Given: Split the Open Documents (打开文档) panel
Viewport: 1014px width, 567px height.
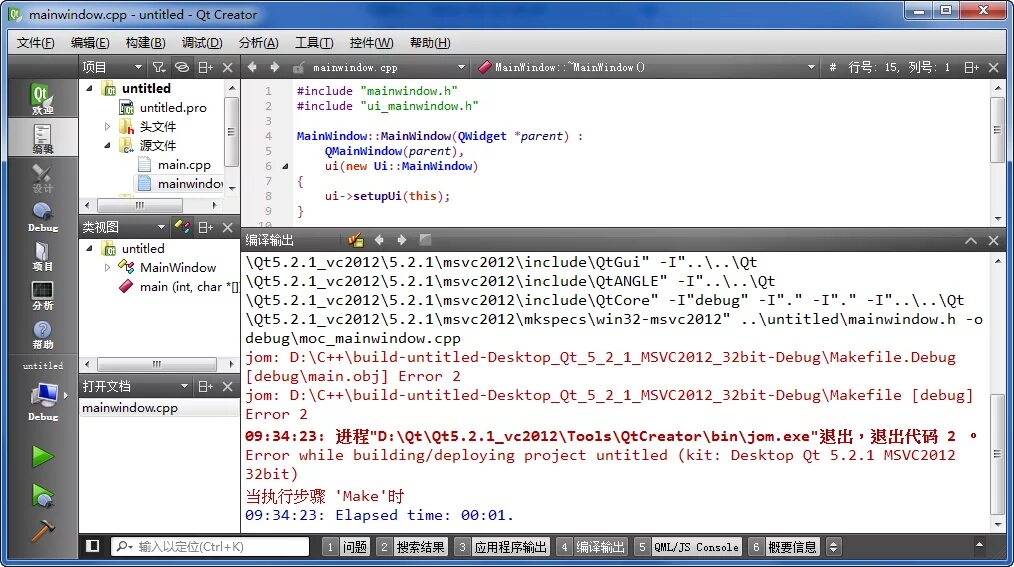Looking at the screenshot, I should (x=205, y=386).
